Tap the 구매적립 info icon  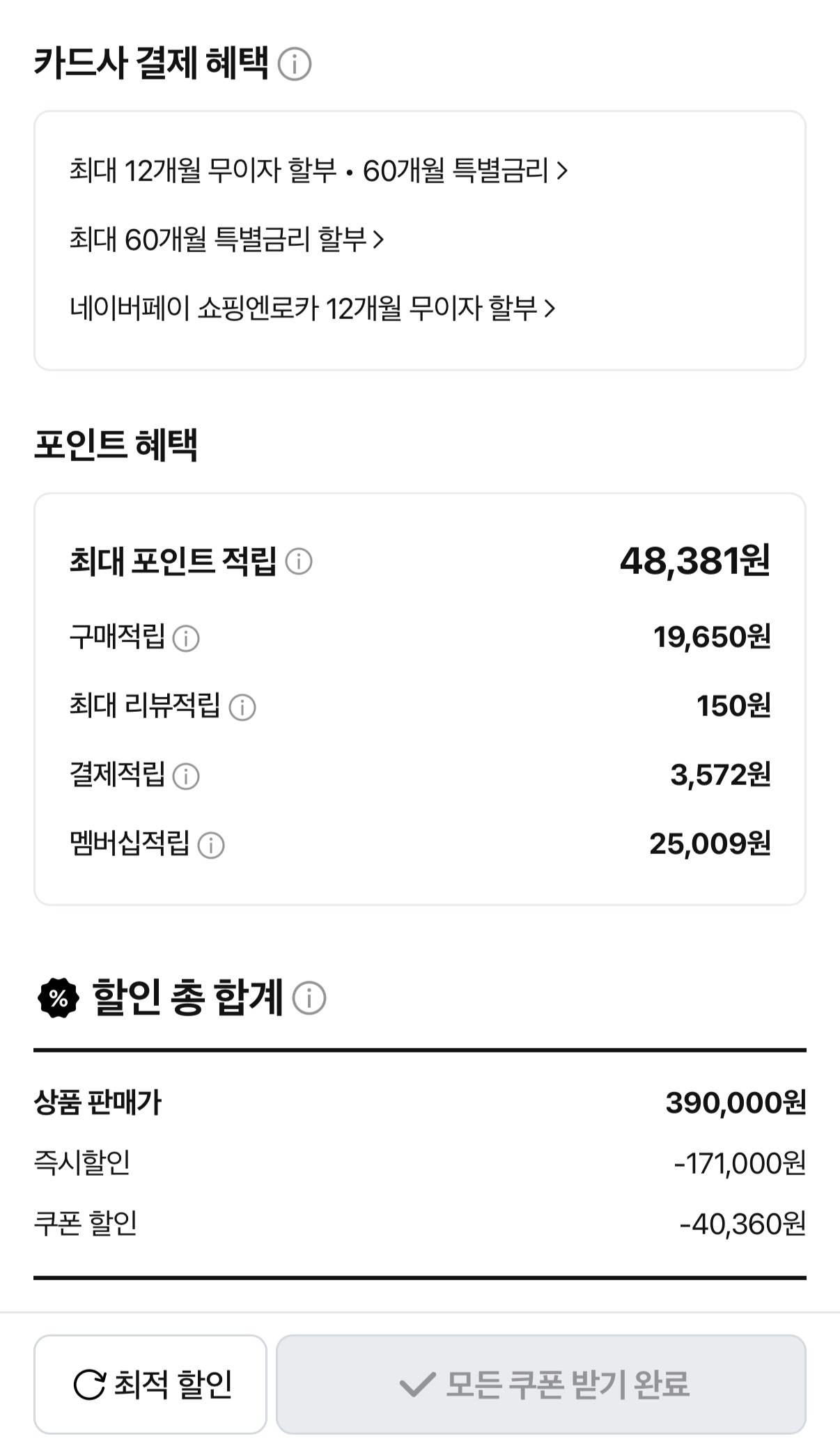(x=186, y=638)
